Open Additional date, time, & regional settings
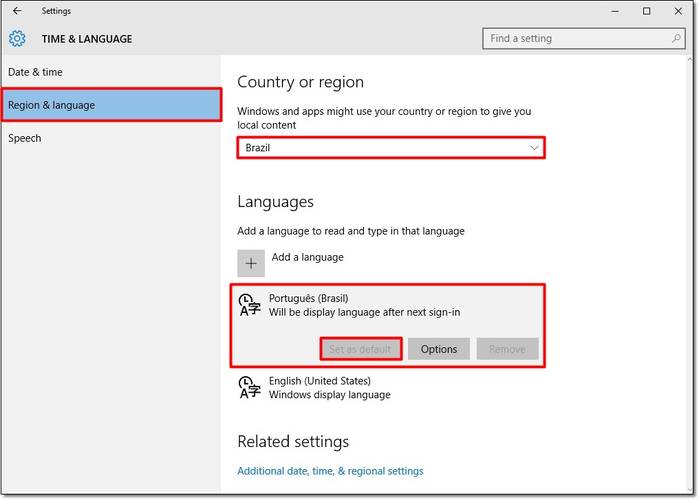 [x=330, y=471]
